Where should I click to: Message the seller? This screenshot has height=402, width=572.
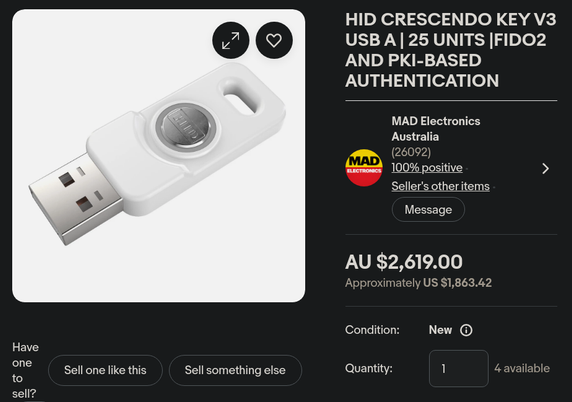pyautogui.click(x=428, y=209)
